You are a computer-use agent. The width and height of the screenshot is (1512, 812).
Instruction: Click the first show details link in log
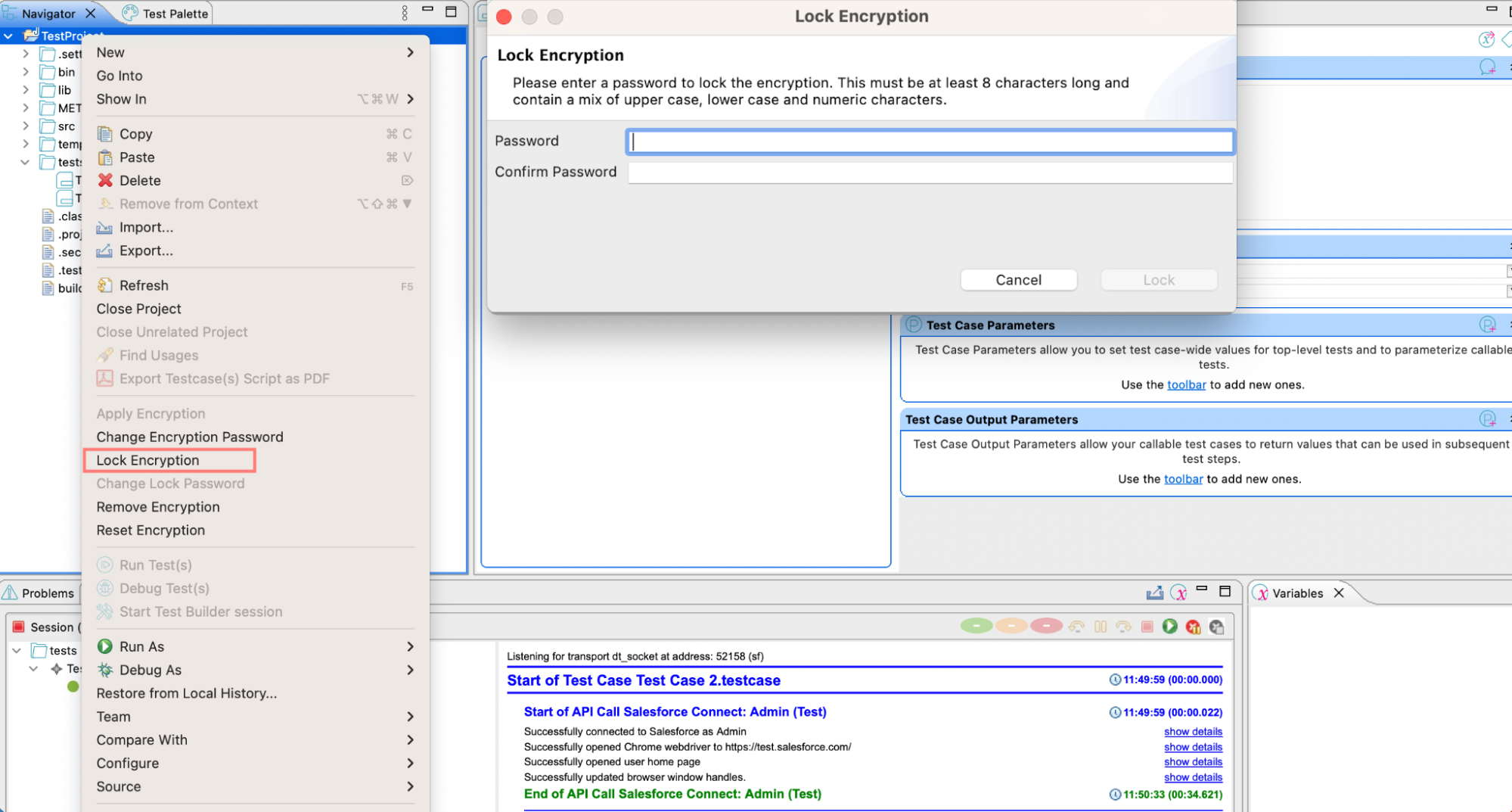[1193, 732]
